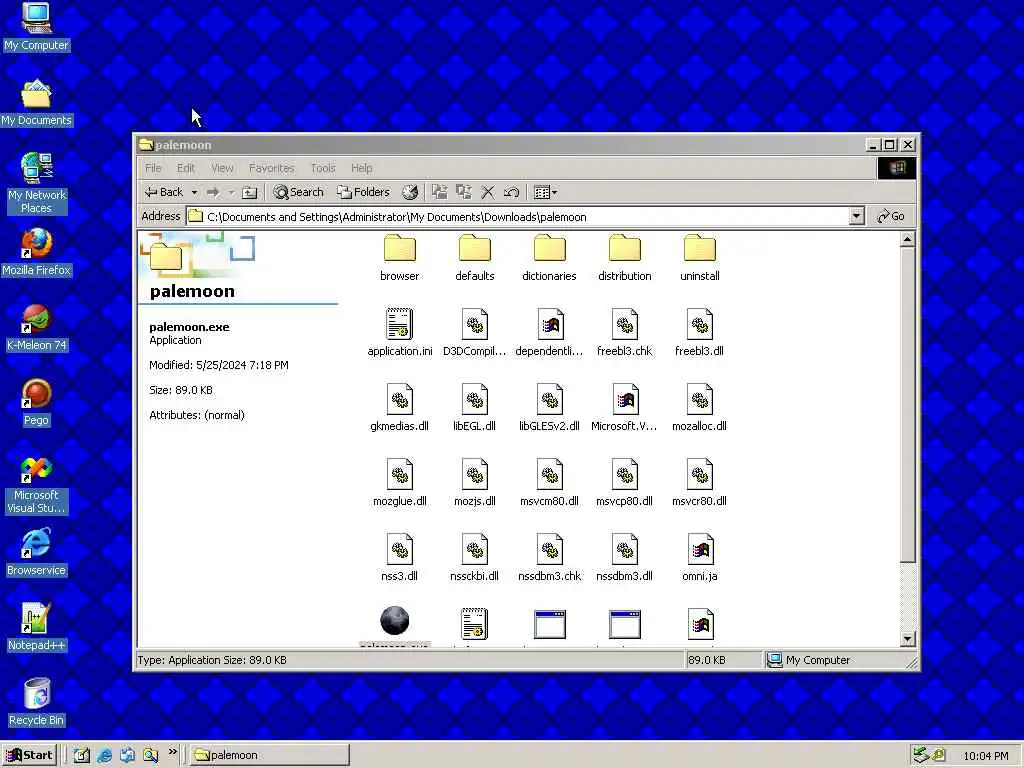The width and height of the screenshot is (1024, 768).
Task: Select mozjs.dll file
Action: pyautogui.click(x=474, y=483)
